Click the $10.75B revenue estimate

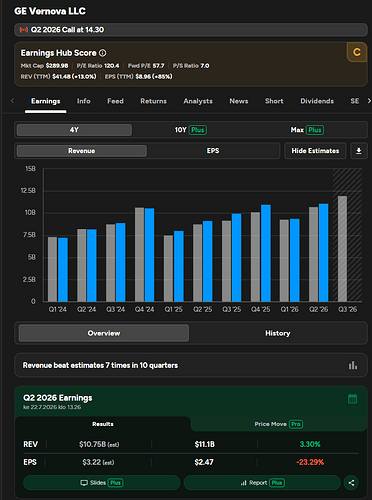coord(99,444)
